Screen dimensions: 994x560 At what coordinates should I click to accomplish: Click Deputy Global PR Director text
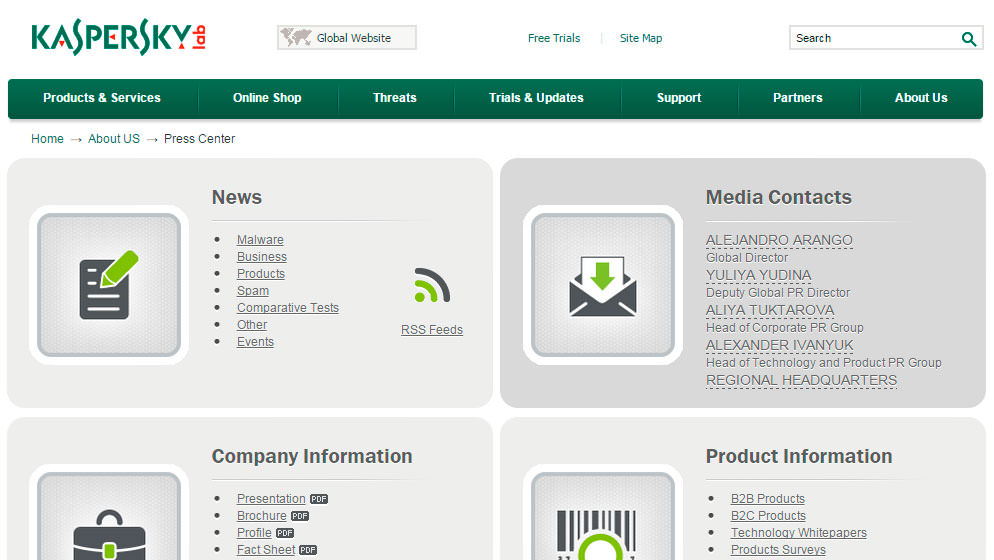(x=778, y=292)
